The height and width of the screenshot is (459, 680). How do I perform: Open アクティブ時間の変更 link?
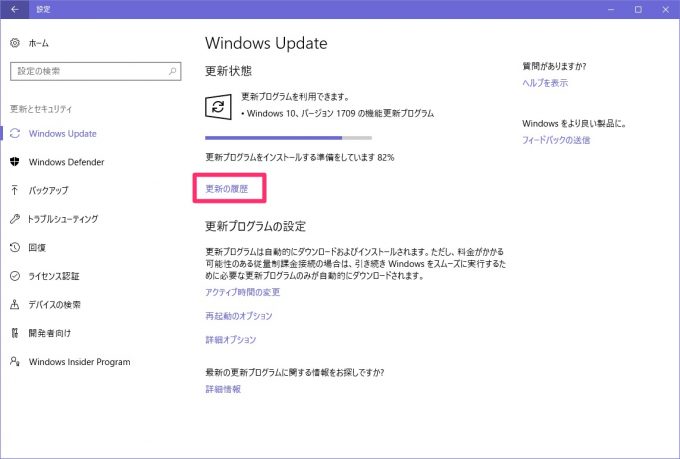(242, 292)
